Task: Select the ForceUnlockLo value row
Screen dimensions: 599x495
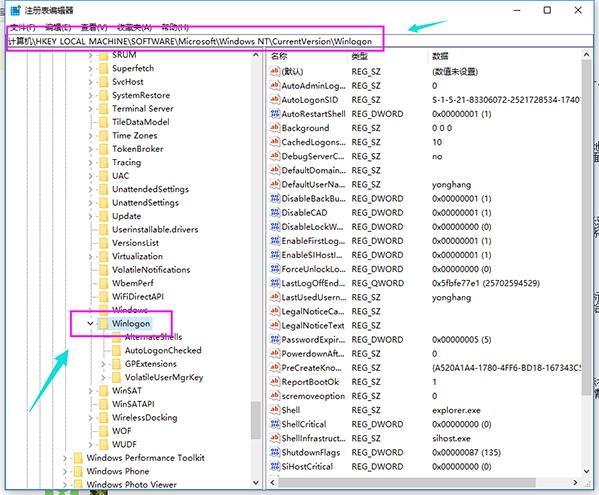Action: pyautogui.click(x=424, y=269)
